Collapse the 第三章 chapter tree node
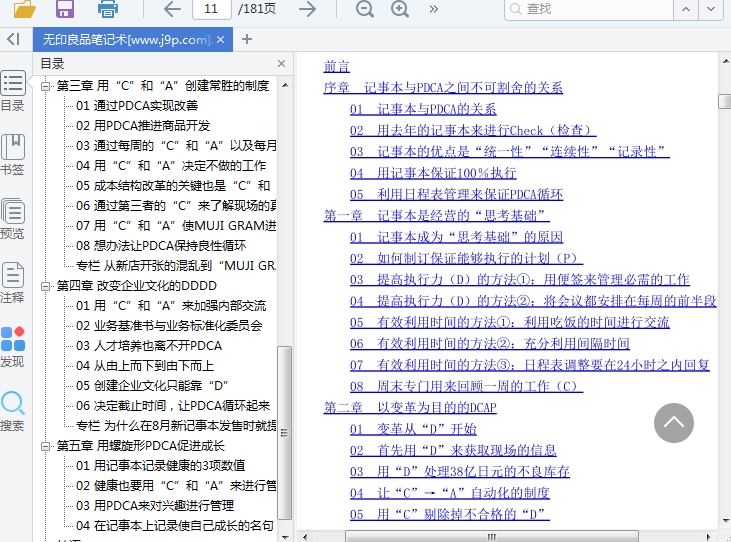The width and height of the screenshot is (731, 542). 46,86
